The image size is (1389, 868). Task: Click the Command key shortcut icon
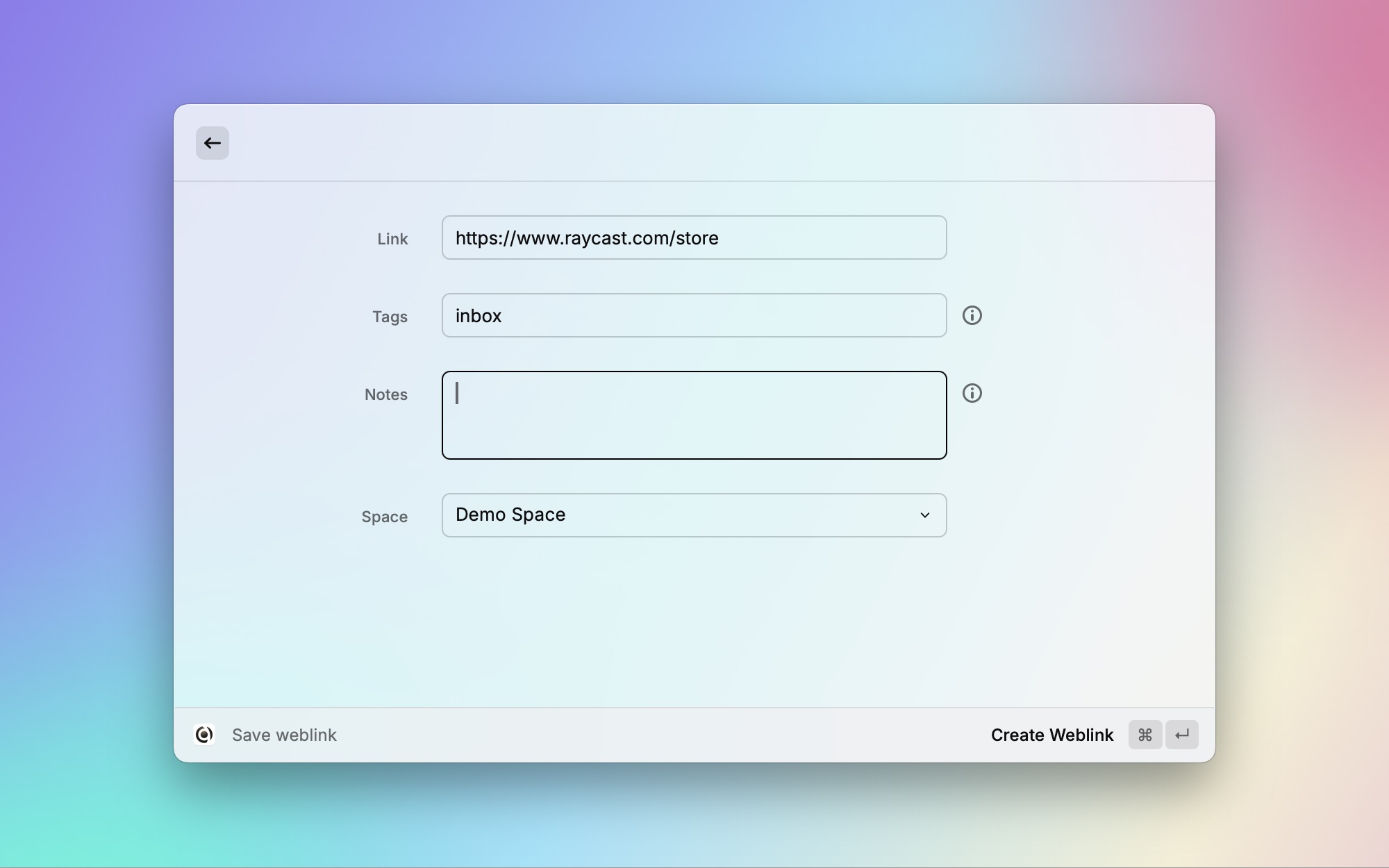(1145, 735)
